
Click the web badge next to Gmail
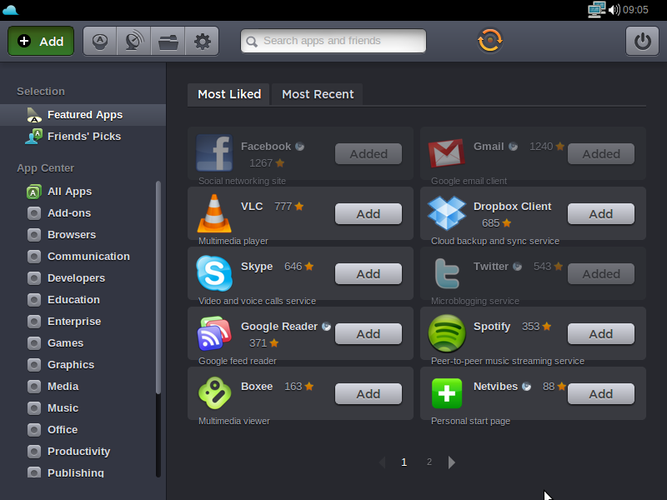tap(513, 146)
